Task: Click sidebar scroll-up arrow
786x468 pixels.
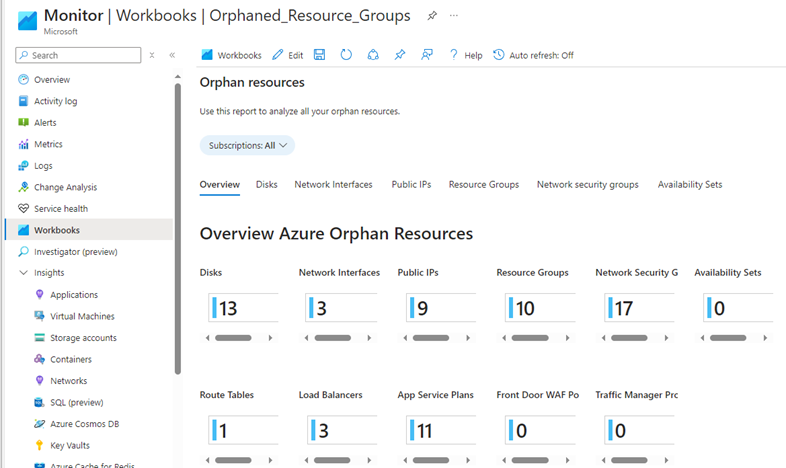Action: 177,77
